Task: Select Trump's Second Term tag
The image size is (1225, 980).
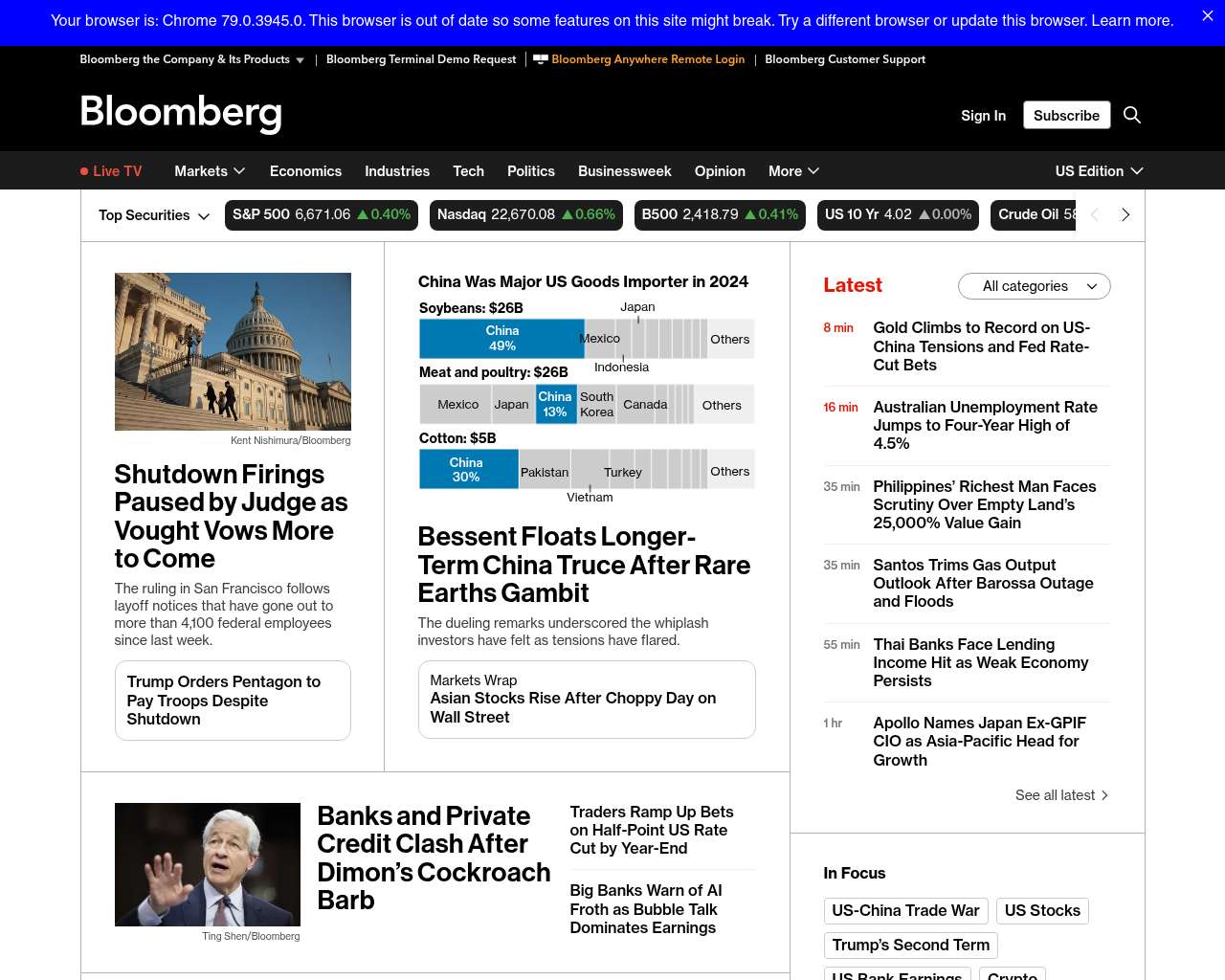Action: click(911, 946)
